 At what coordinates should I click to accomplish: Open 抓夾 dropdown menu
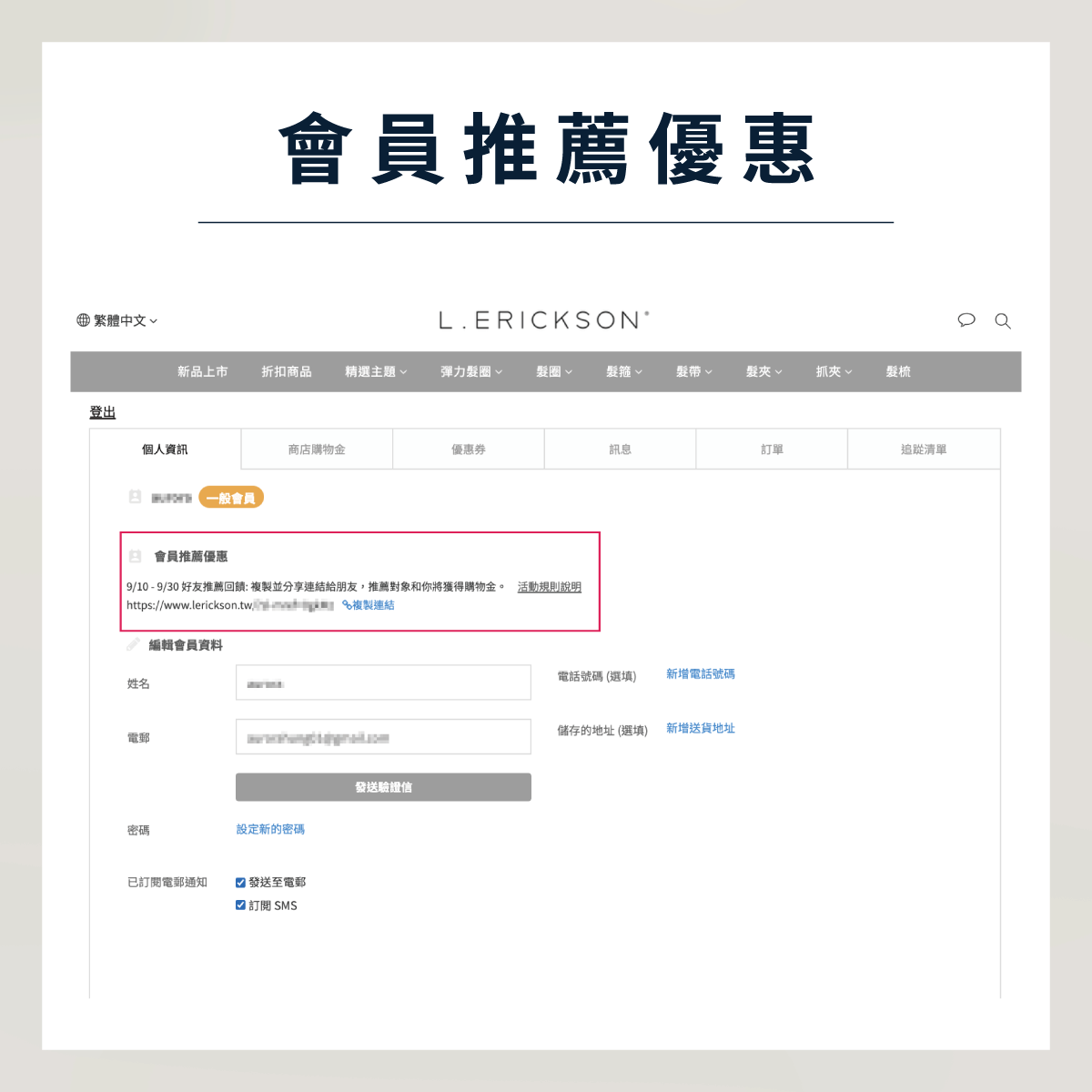pos(834,371)
